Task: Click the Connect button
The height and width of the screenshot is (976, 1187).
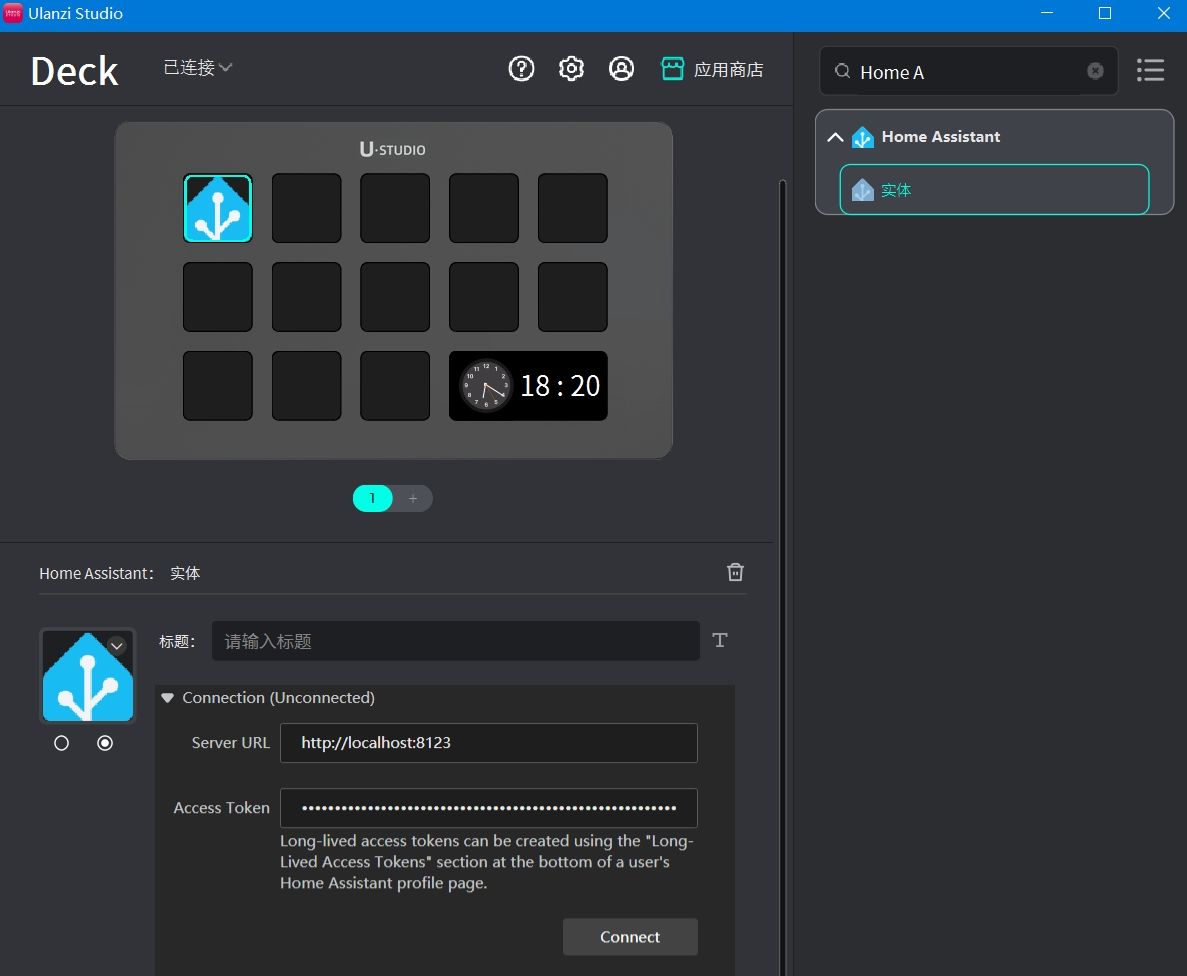Action: 630,937
